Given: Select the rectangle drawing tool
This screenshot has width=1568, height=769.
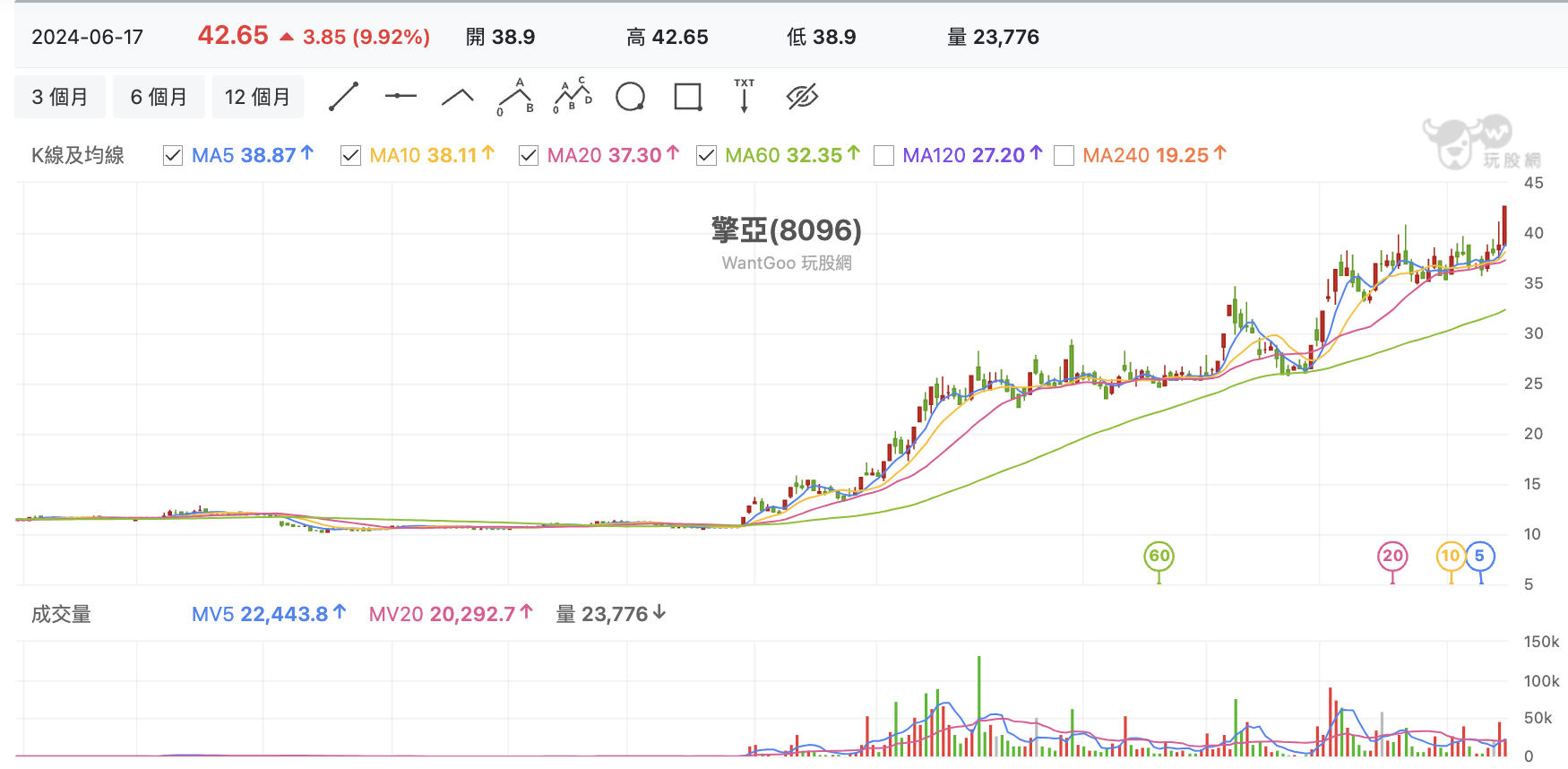Looking at the screenshot, I should tap(688, 97).
